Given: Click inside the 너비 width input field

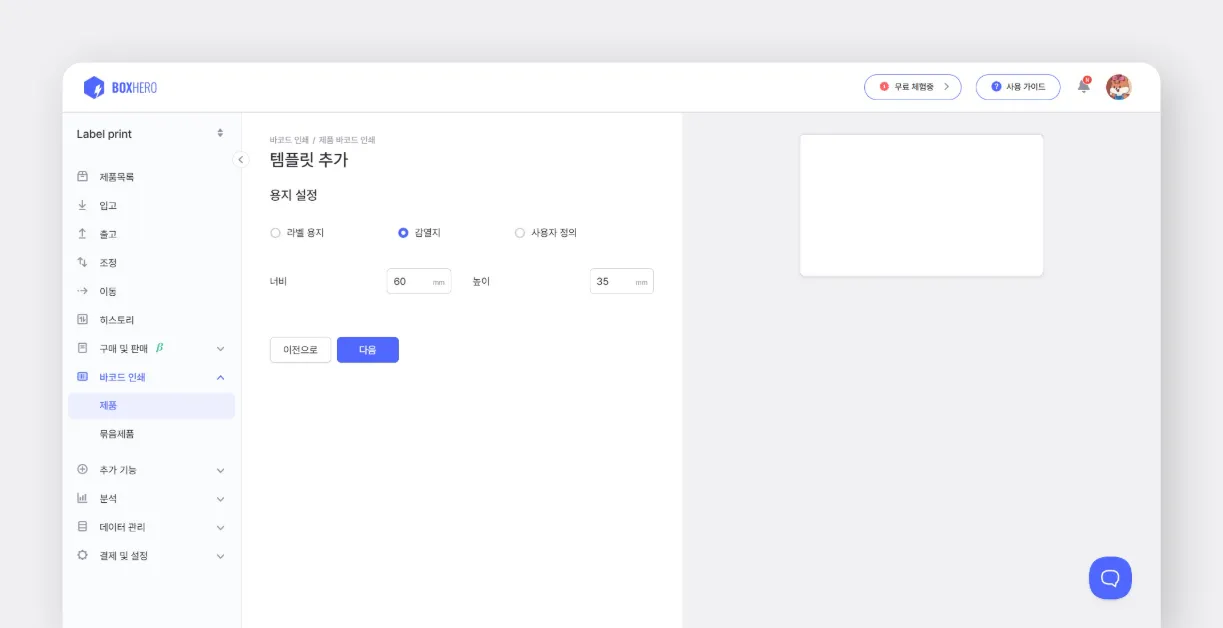Looking at the screenshot, I should pos(412,281).
